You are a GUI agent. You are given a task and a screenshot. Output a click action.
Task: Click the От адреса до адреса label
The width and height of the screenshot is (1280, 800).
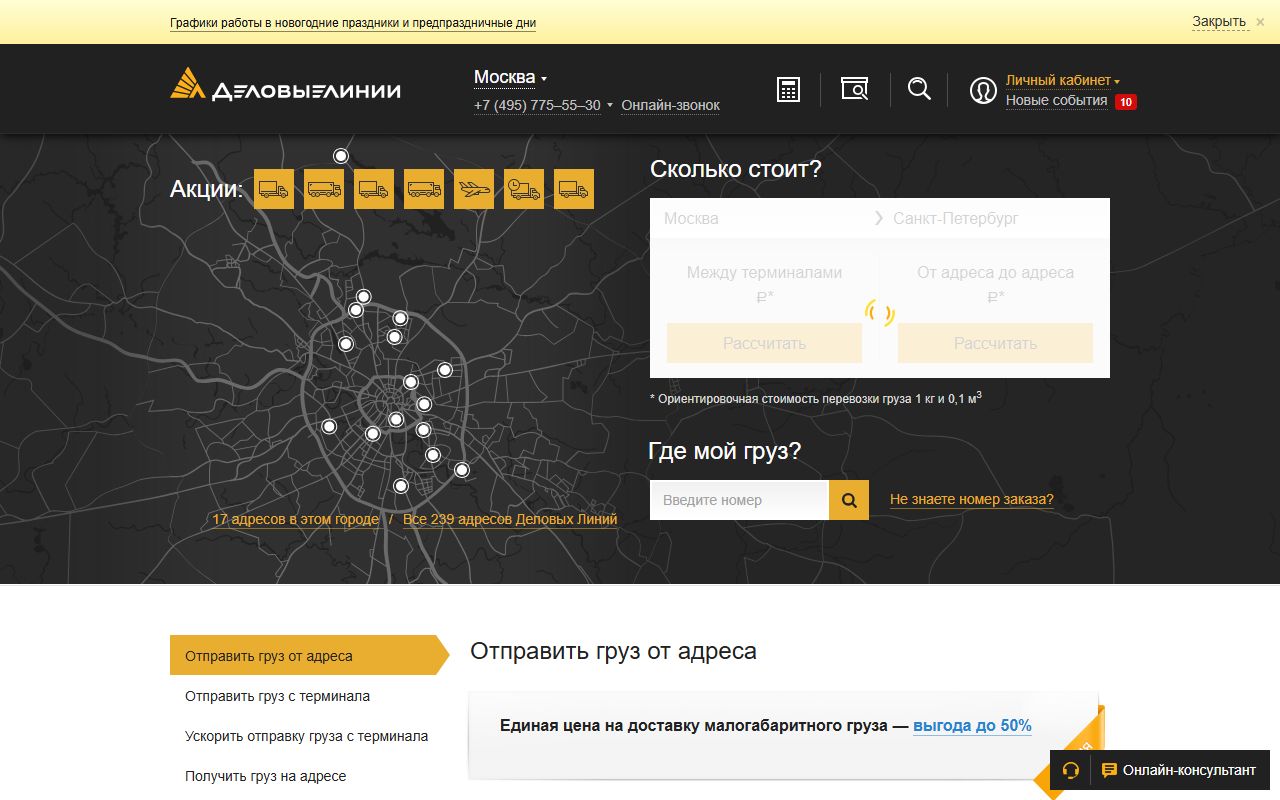click(x=995, y=272)
